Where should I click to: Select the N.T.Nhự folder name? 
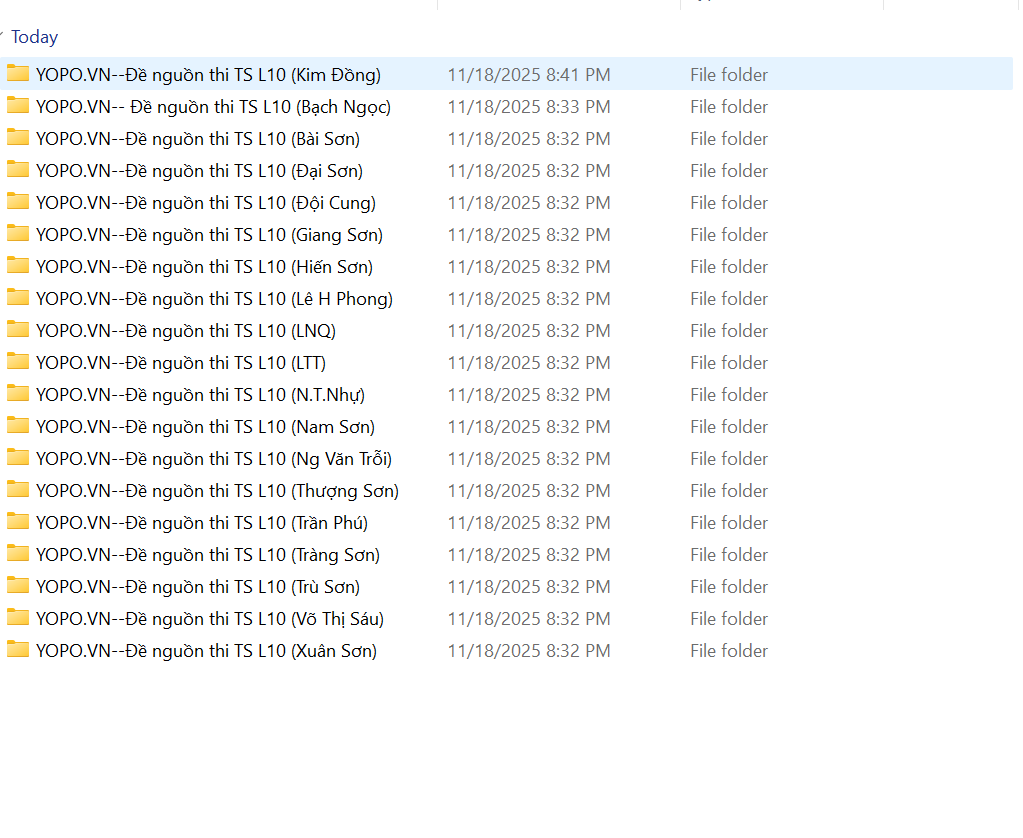tap(200, 395)
